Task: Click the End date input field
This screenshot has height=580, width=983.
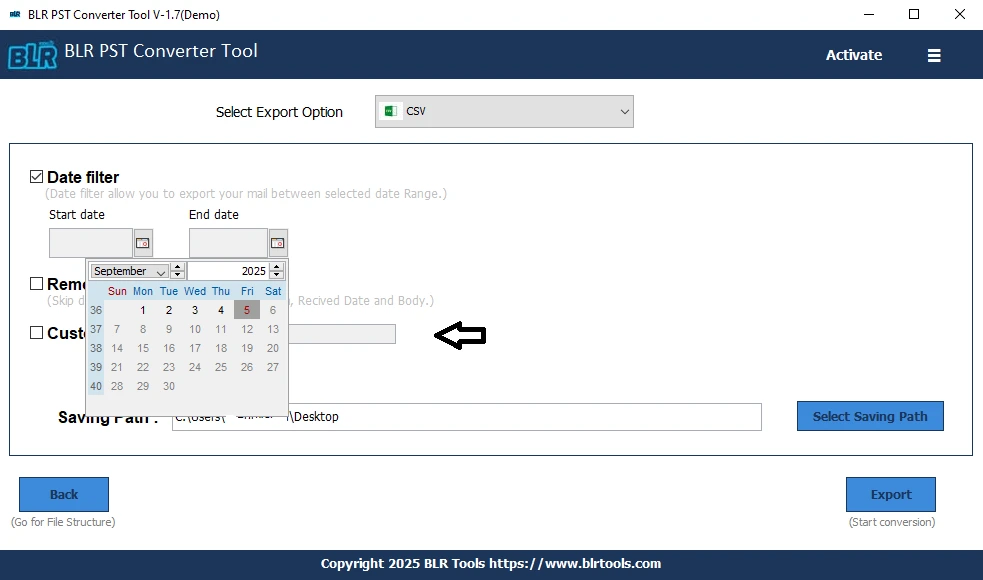Action: click(x=228, y=243)
